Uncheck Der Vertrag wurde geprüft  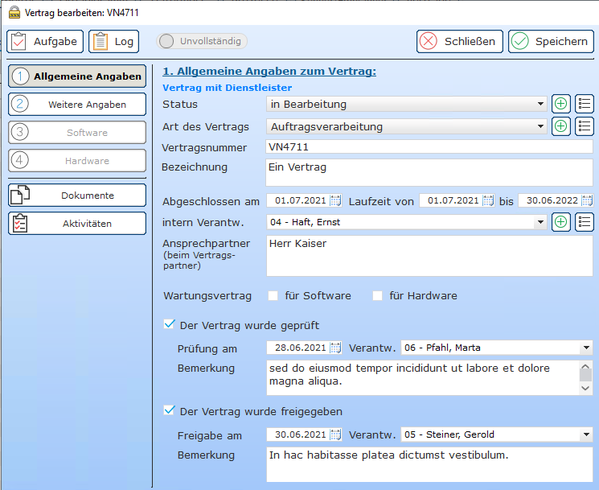click(x=169, y=325)
